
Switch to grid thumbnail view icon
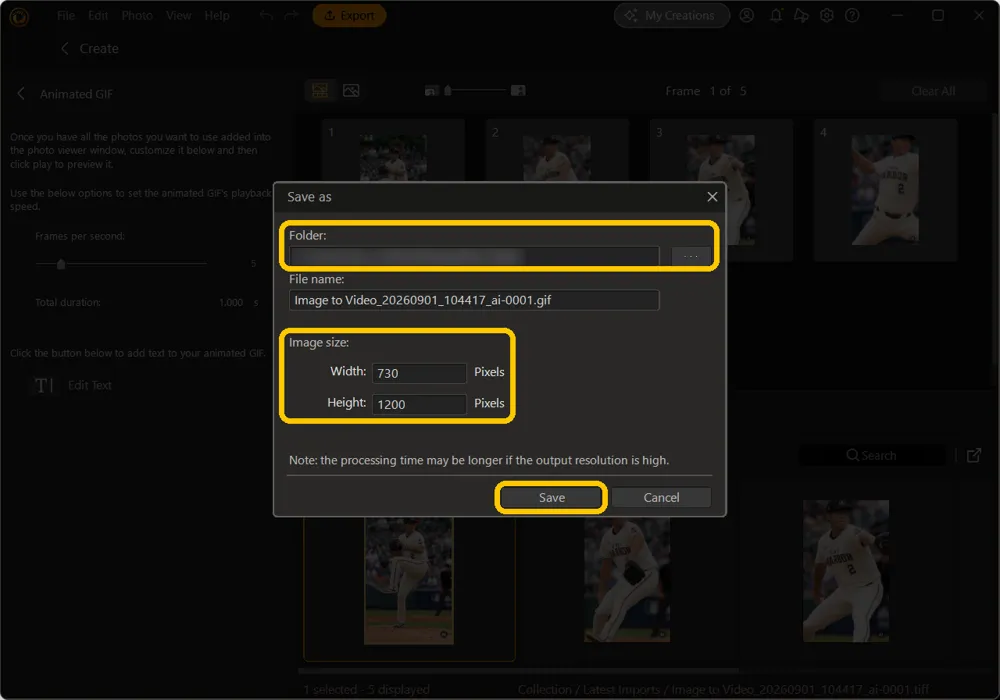coord(320,91)
